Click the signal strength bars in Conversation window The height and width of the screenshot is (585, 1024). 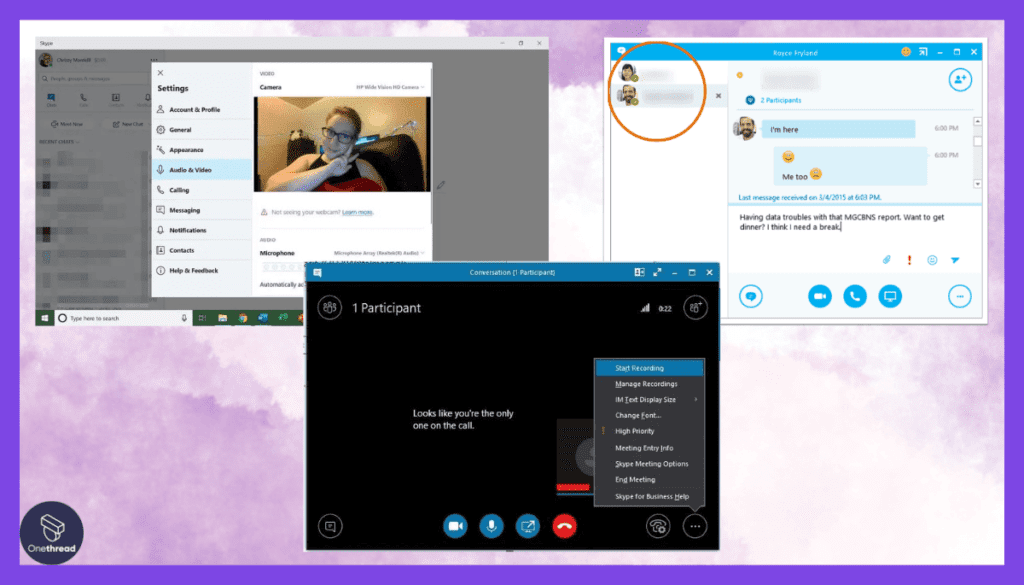coord(645,308)
